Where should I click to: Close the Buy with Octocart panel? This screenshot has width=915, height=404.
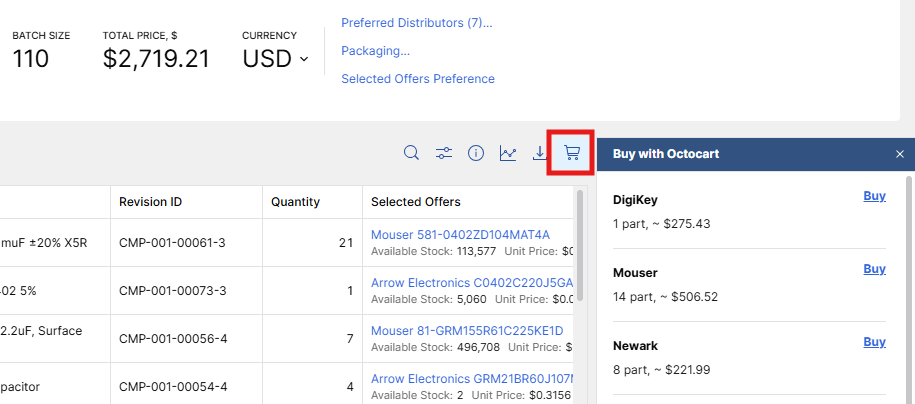tap(899, 154)
